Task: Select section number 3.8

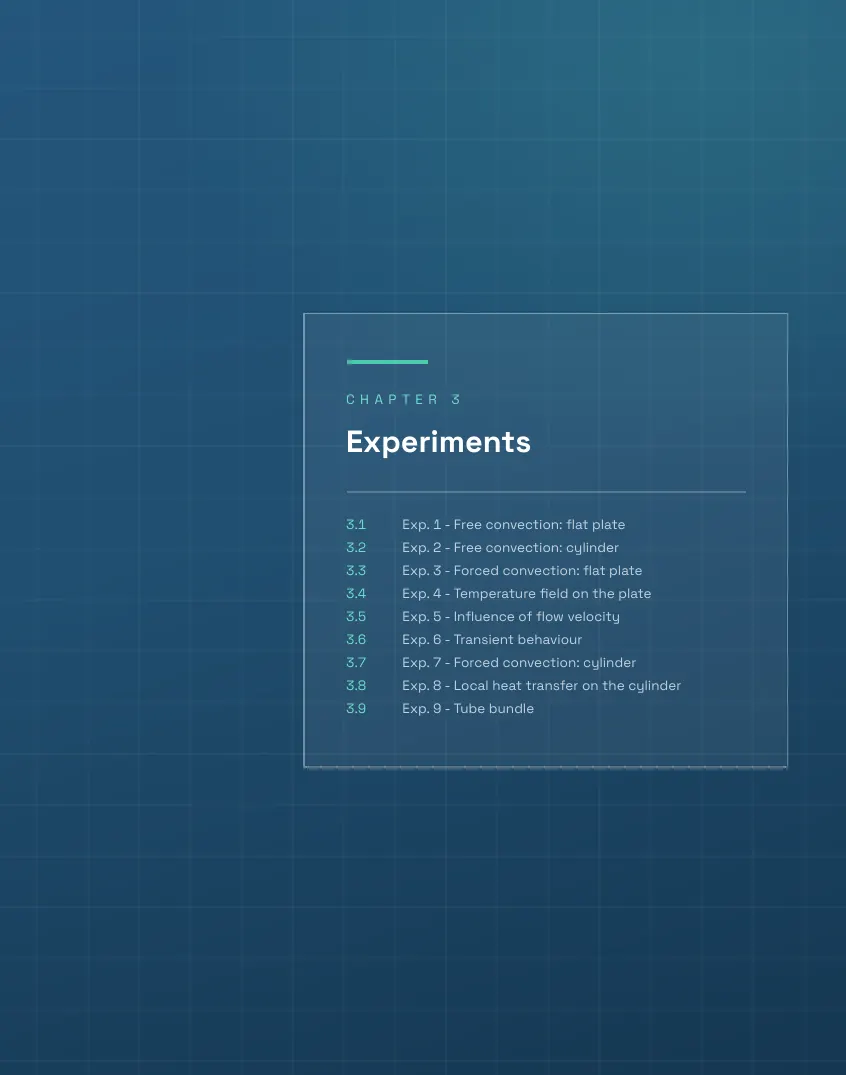Action: [356, 686]
